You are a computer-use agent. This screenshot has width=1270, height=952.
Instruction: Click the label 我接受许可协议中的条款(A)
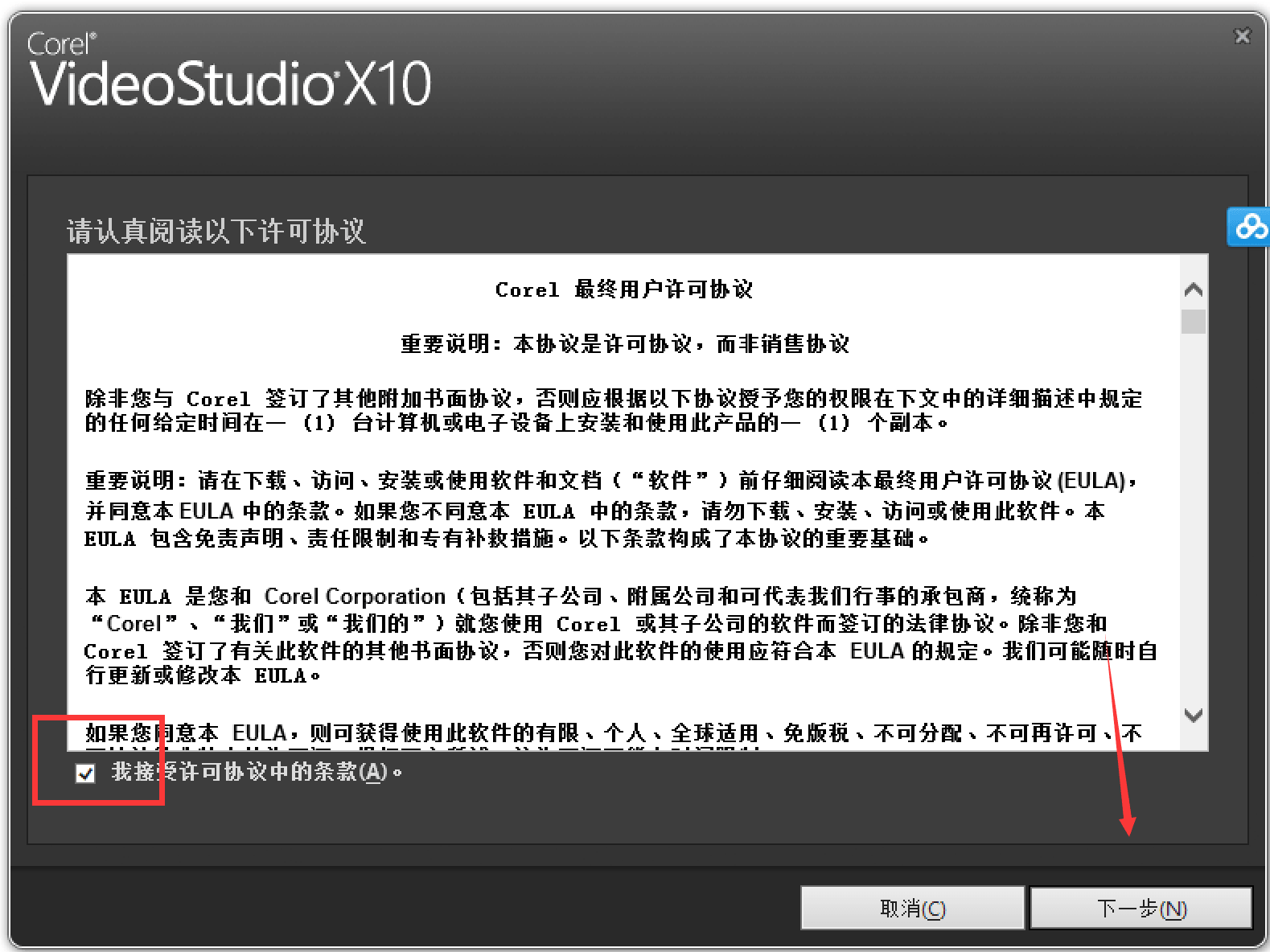click(257, 773)
